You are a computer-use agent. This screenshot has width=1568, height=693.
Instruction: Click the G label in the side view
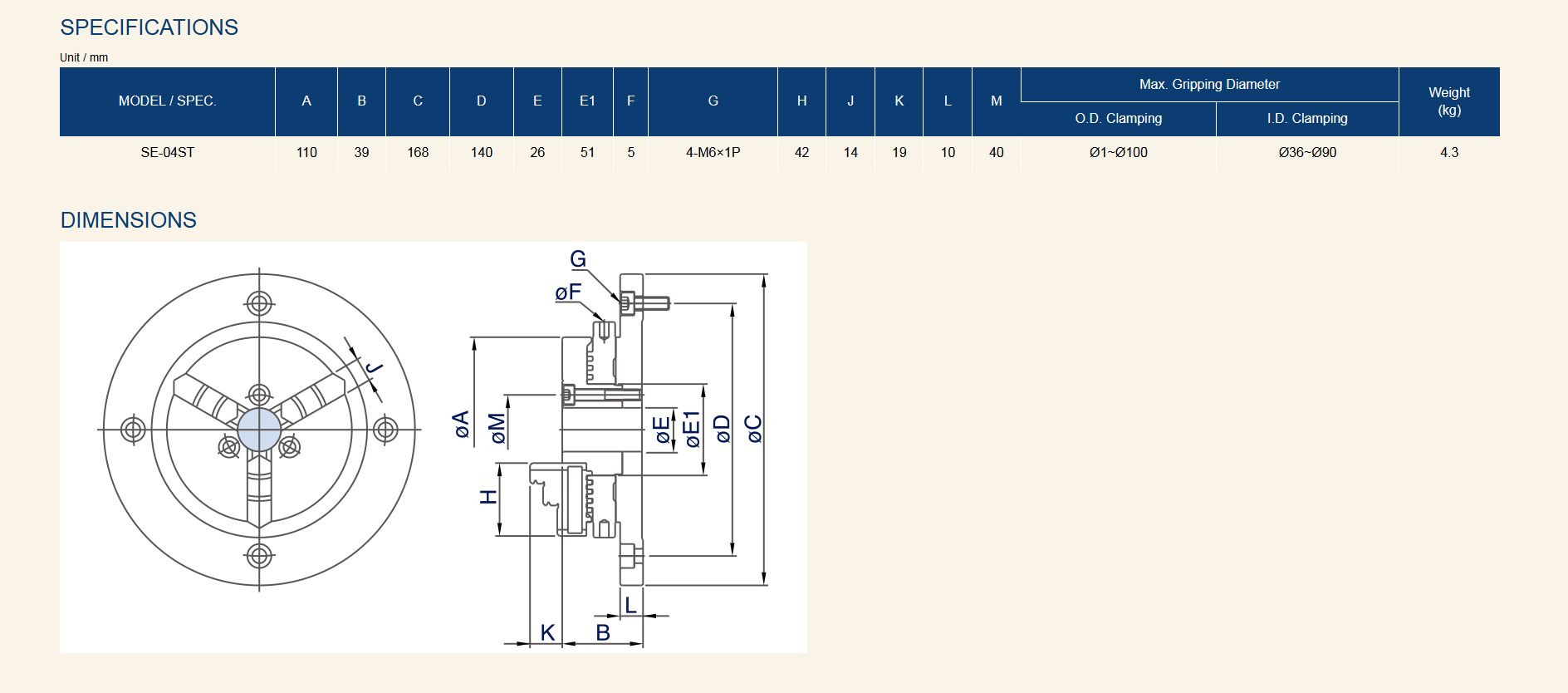578,259
